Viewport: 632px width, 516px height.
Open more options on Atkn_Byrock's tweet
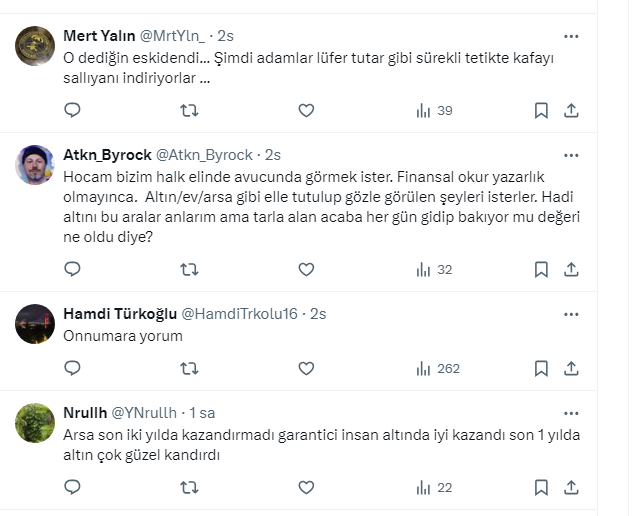571,155
